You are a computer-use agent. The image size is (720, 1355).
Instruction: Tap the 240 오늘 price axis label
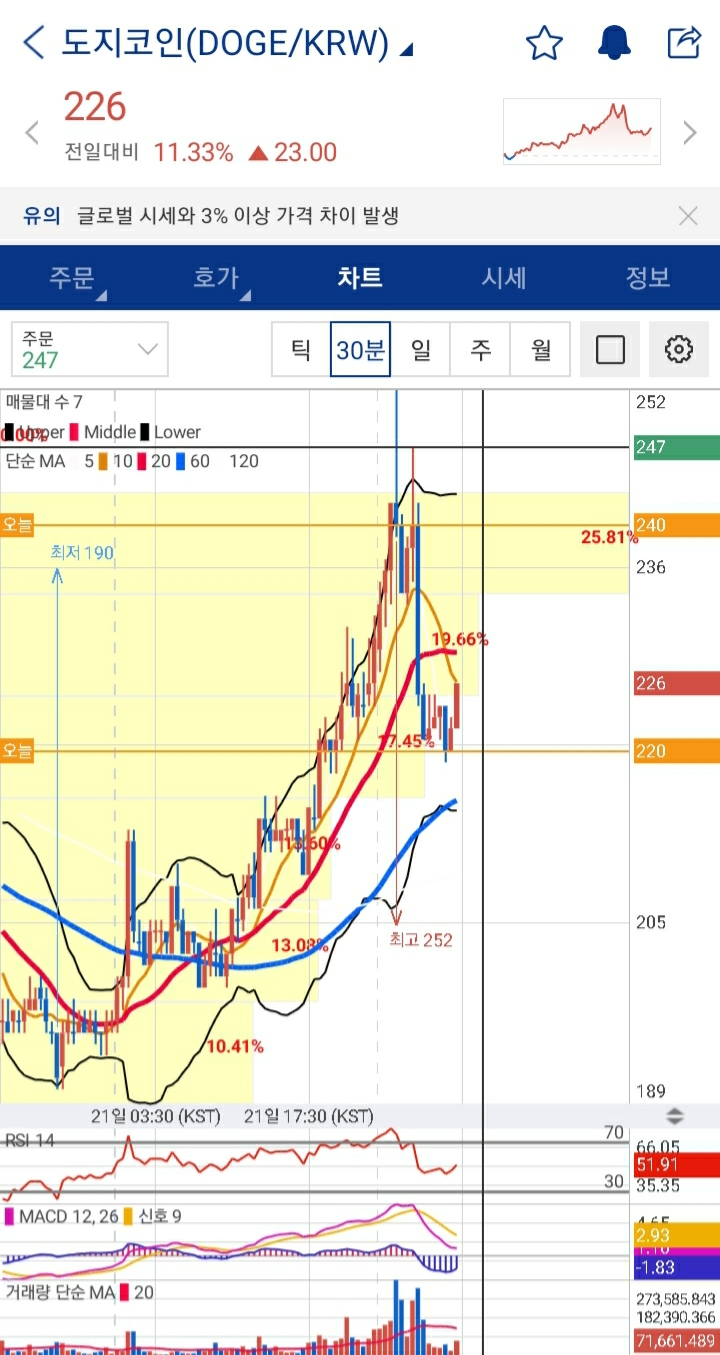coord(676,525)
